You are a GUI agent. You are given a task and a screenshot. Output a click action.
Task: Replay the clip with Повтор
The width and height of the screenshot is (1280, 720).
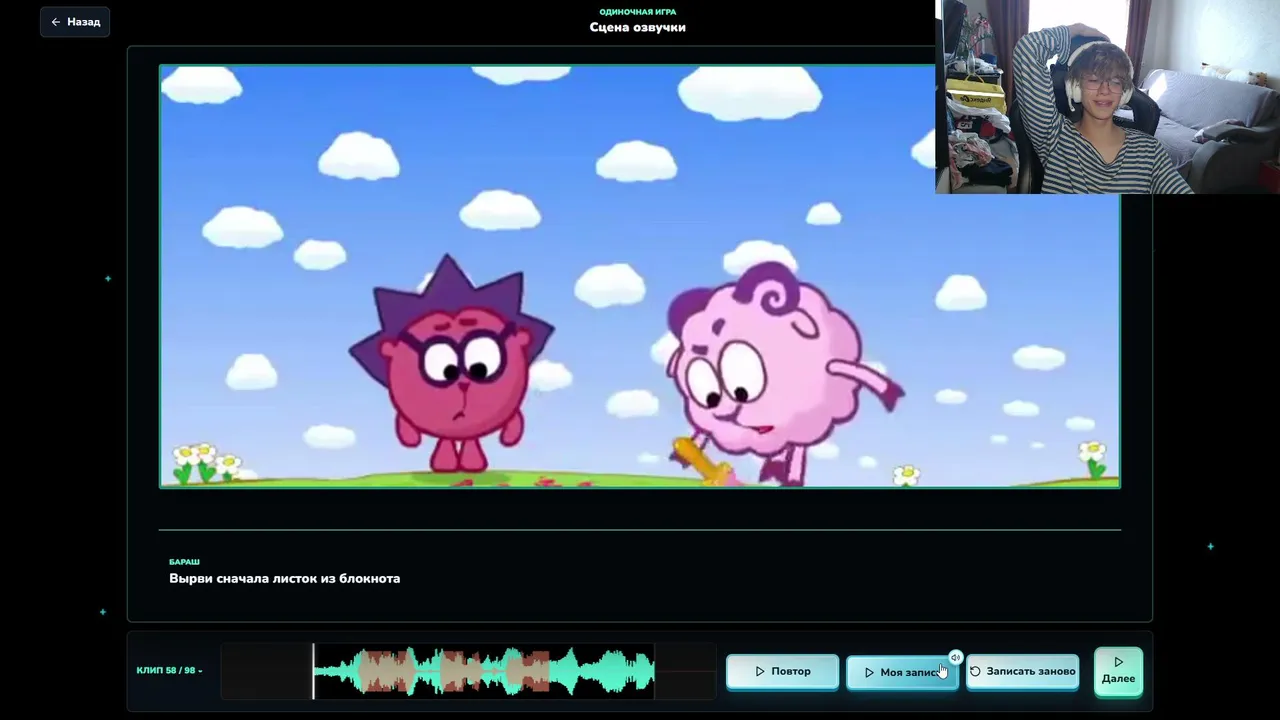click(x=782, y=671)
